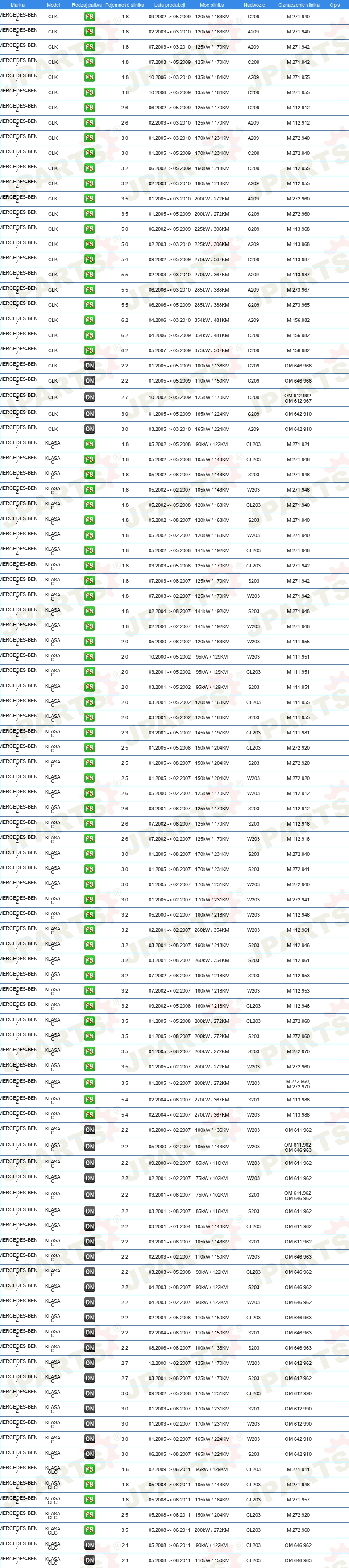The width and height of the screenshot is (349, 1568).
Task: Click the OM 612.962, OM 612.967 cell
Action: click(298, 398)
